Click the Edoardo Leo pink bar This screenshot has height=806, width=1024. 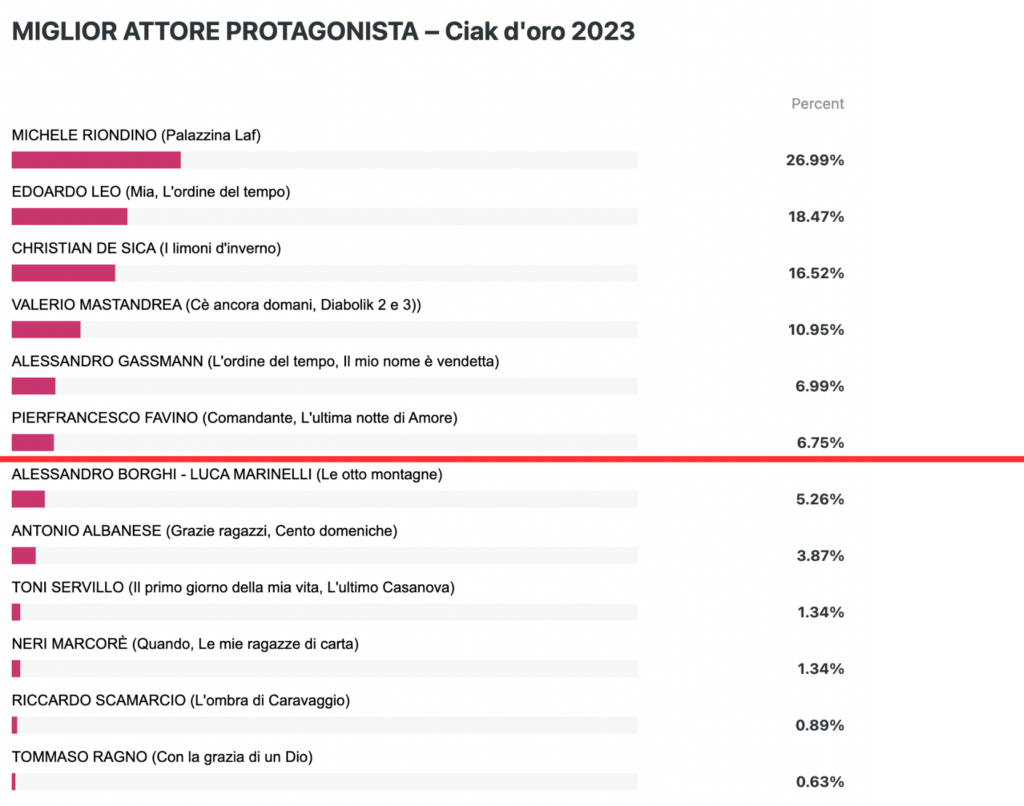point(69,216)
